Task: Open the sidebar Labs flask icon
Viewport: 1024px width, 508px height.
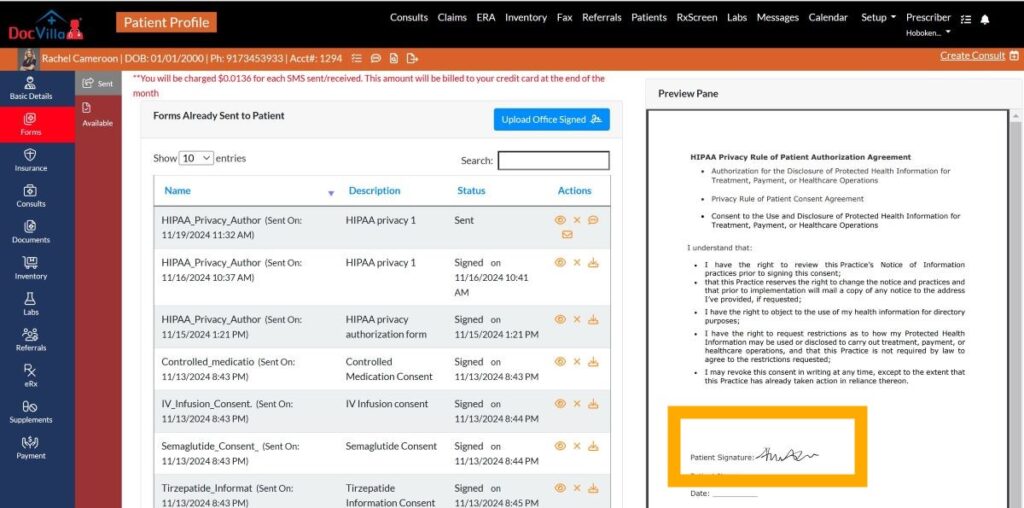Action: coord(31,304)
